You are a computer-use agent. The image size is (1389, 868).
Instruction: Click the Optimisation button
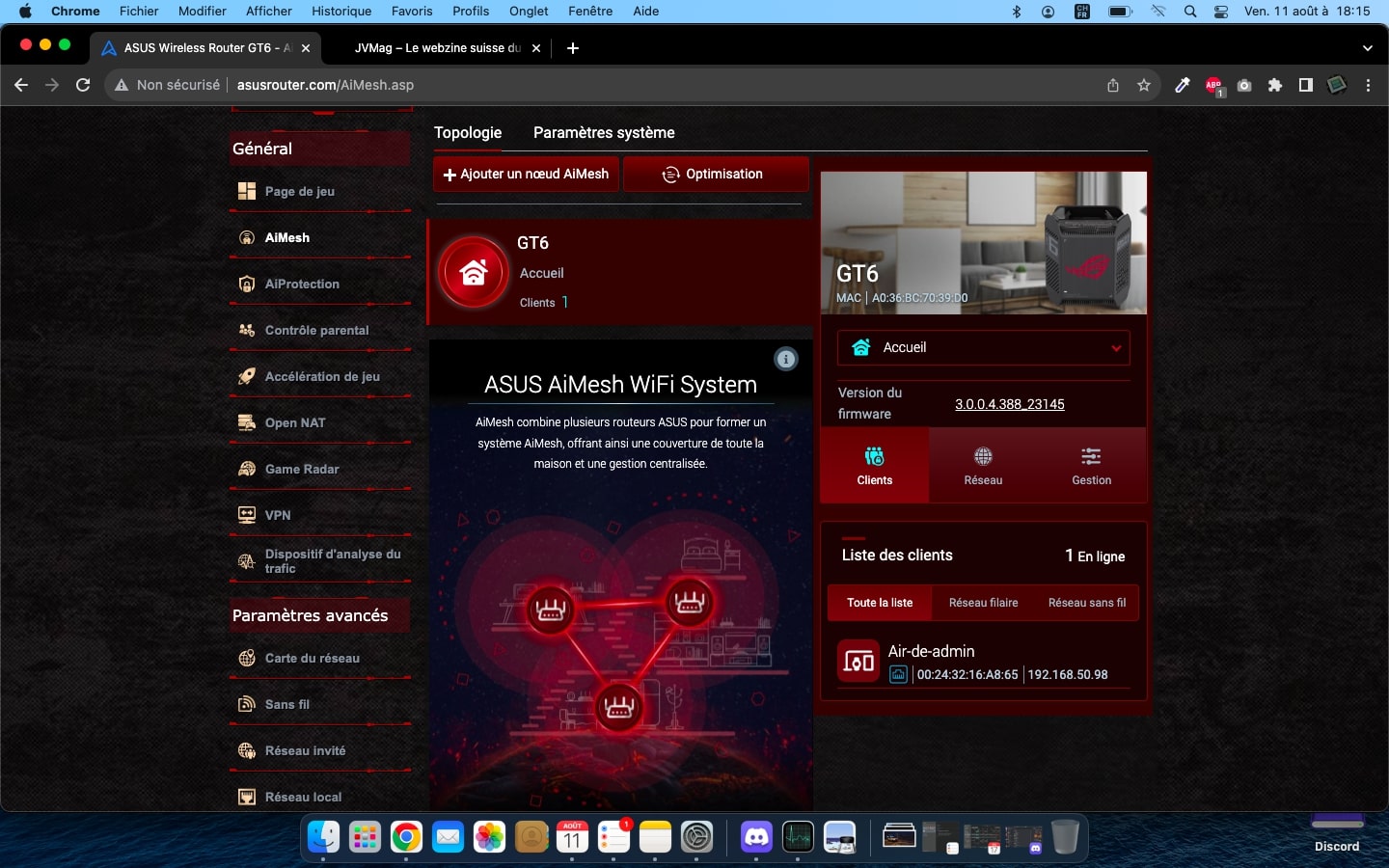[716, 175]
